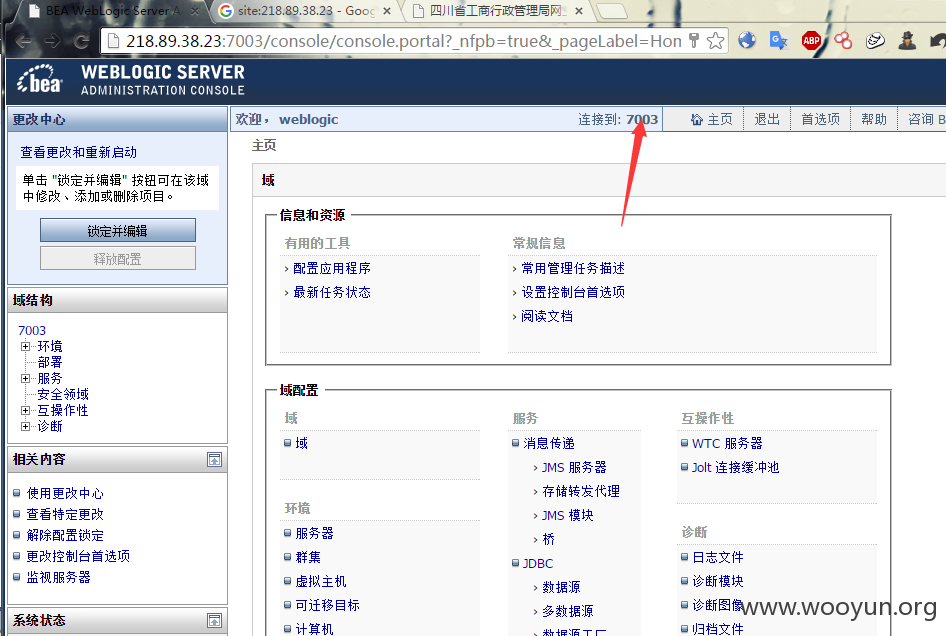Click the 锁定并编辑 button
The image size is (946, 636).
tap(118, 231)
